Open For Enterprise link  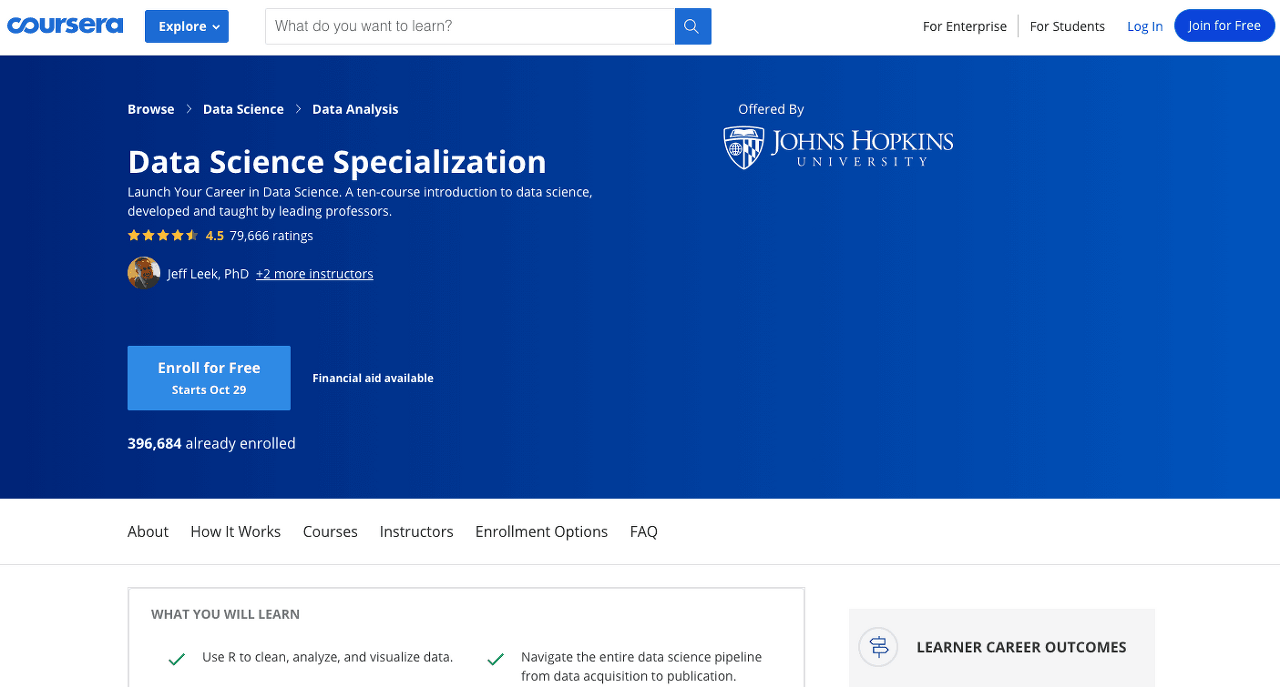coord(965,26)
